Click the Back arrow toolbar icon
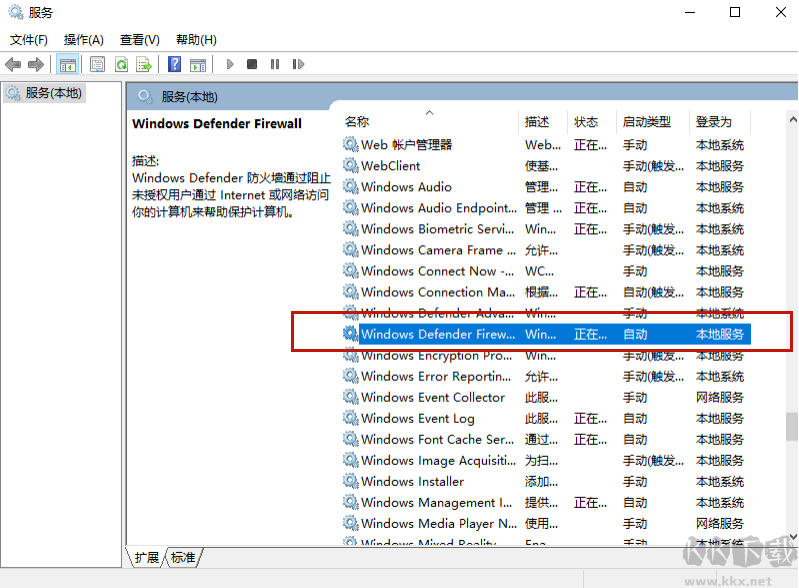The width and height of the screenshot is (799, 588). pos(13,65)
